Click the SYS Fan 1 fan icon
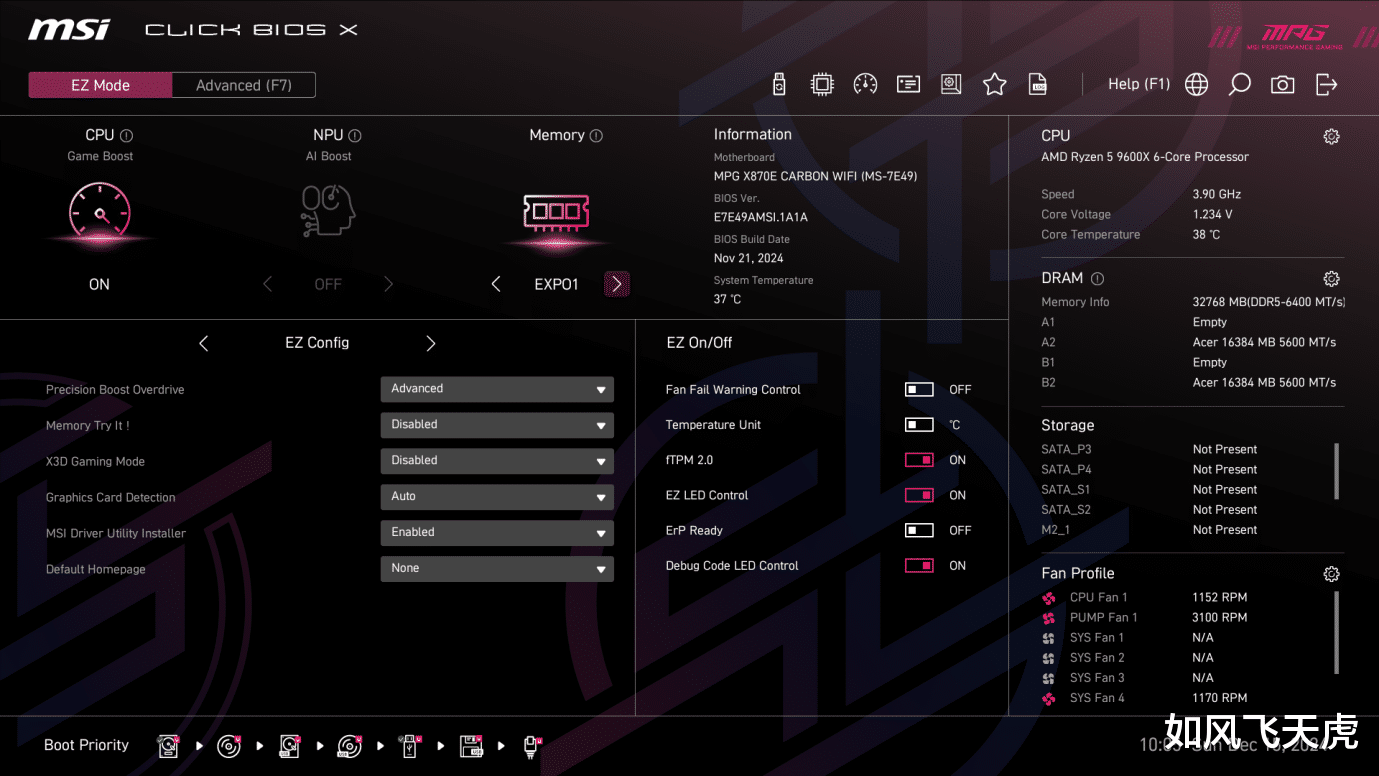Viewport: 1379px width, 776px height. (x=1049, y=638)
